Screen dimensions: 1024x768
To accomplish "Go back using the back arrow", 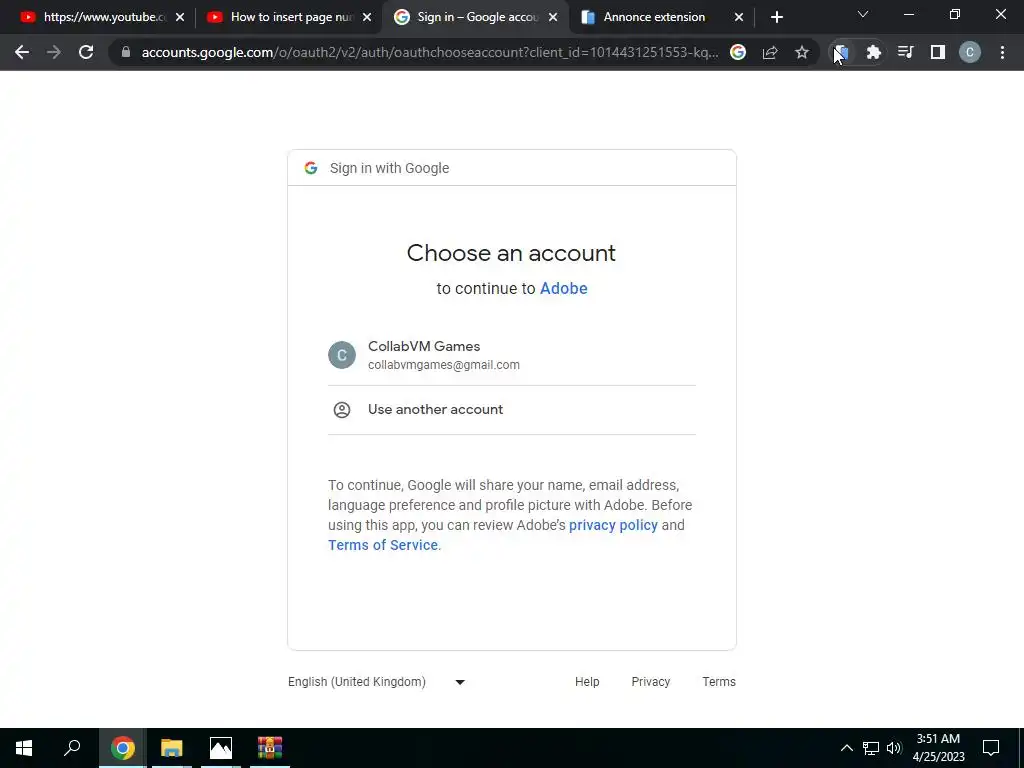I will click(x=22, y=52).
